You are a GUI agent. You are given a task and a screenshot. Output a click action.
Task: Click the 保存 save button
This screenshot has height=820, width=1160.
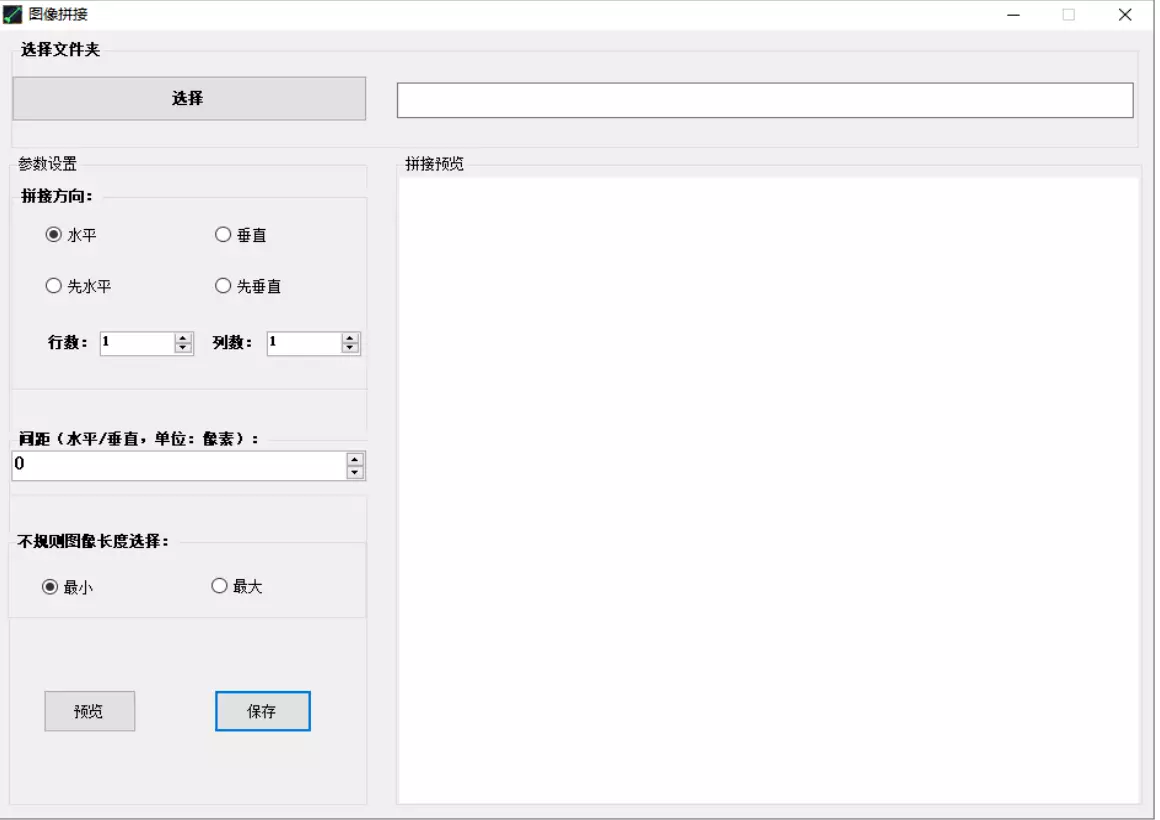(263, 711)
